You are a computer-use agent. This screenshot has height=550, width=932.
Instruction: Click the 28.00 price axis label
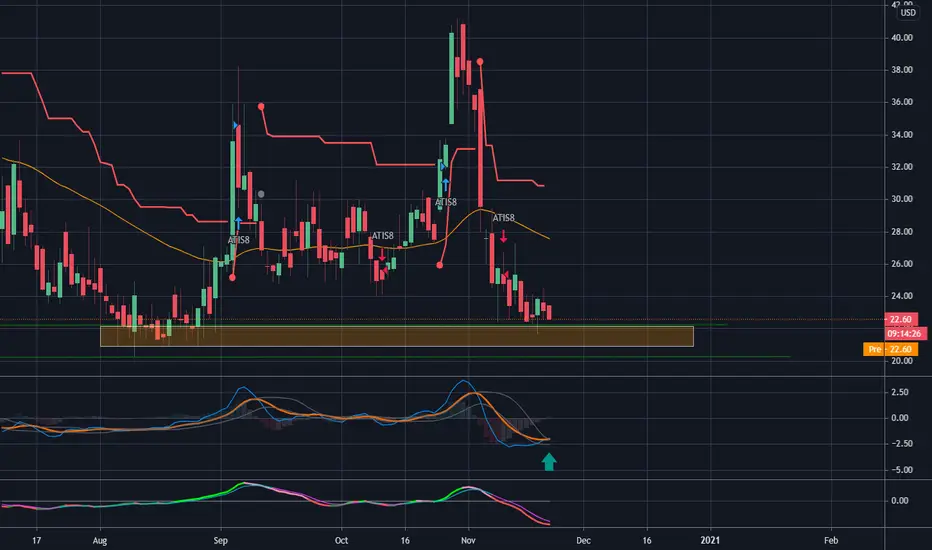click(x=902, y=231)
